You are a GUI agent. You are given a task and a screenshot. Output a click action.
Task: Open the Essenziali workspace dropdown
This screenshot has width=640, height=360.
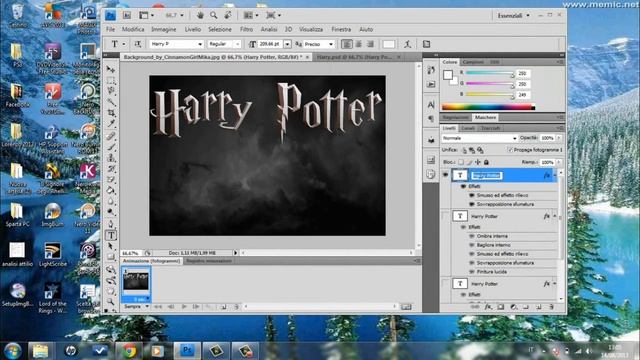click(513, 16)
